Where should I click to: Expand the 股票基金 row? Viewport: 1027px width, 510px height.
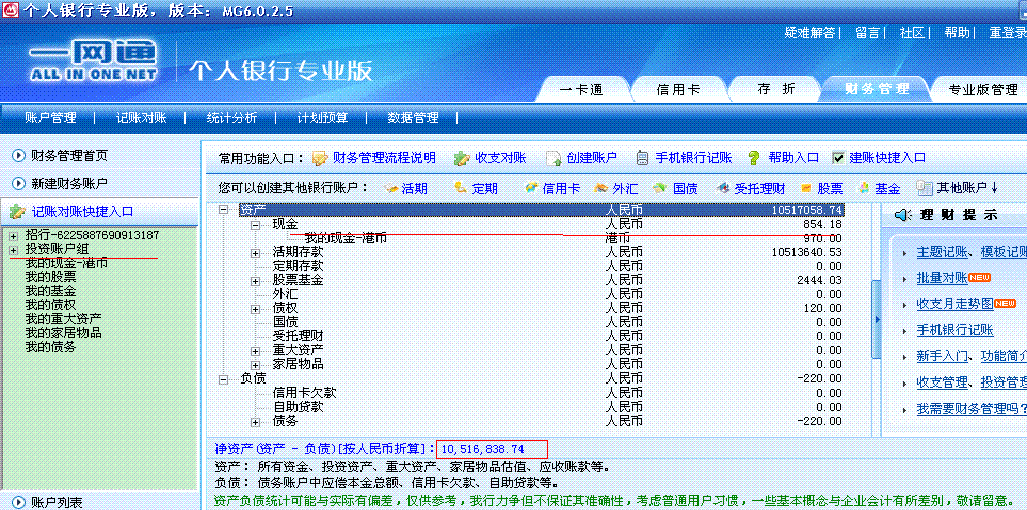coord(256,280)
